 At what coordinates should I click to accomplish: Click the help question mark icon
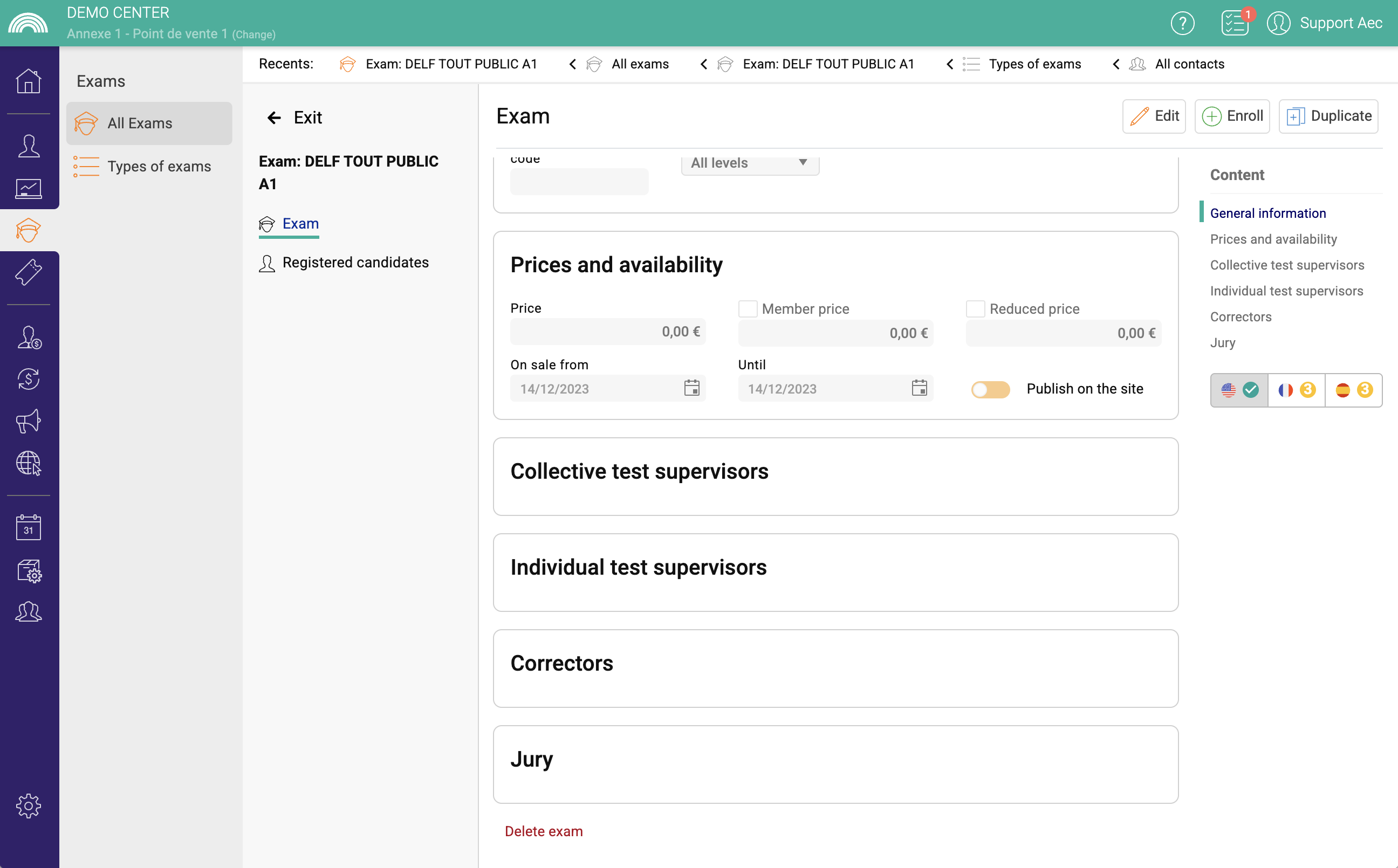(1182, 23)
